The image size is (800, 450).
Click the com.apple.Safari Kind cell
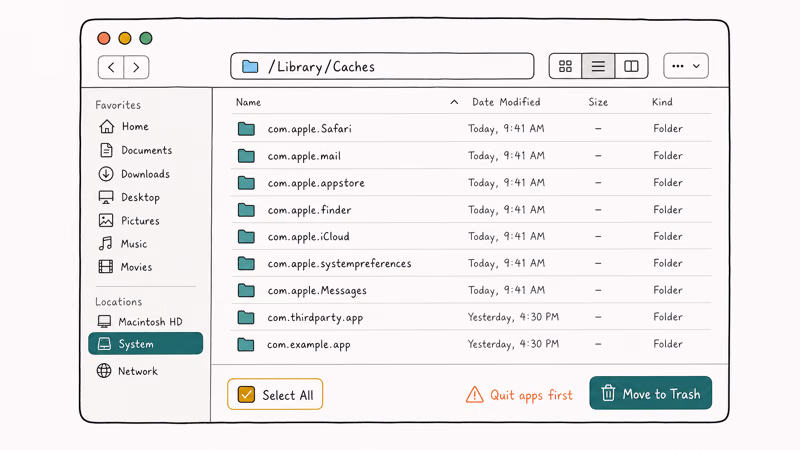[668, 128]
